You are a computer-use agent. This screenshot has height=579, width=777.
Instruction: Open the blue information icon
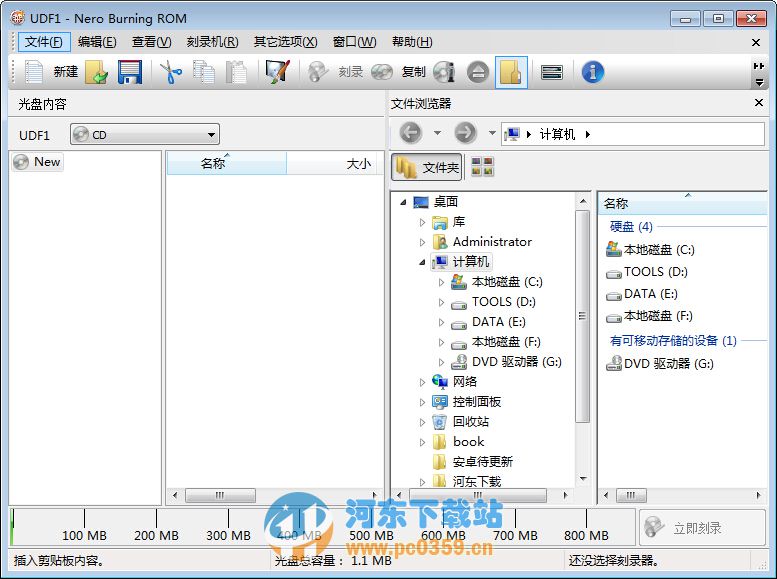(593, 72)
